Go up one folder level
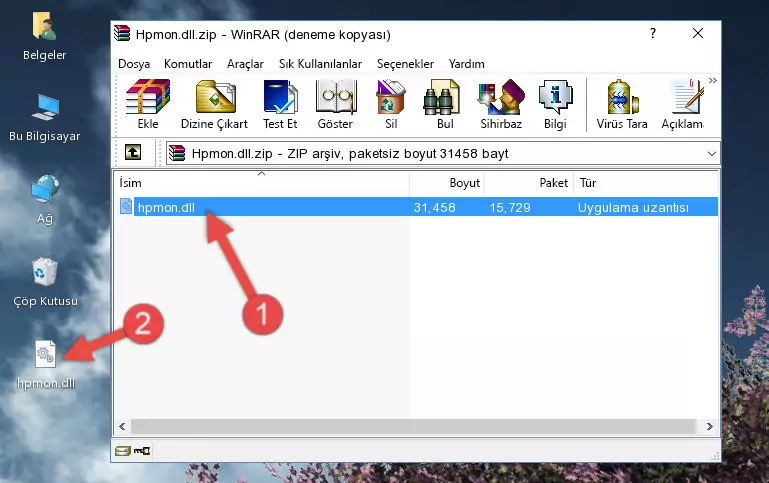Viewport: 769px width, 483px height. coord(133,153)
